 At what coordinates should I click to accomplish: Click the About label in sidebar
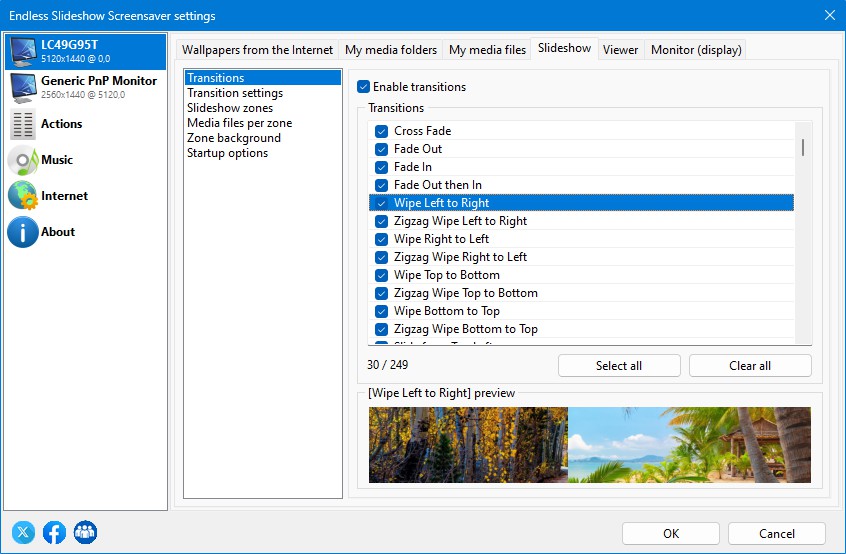58,232
